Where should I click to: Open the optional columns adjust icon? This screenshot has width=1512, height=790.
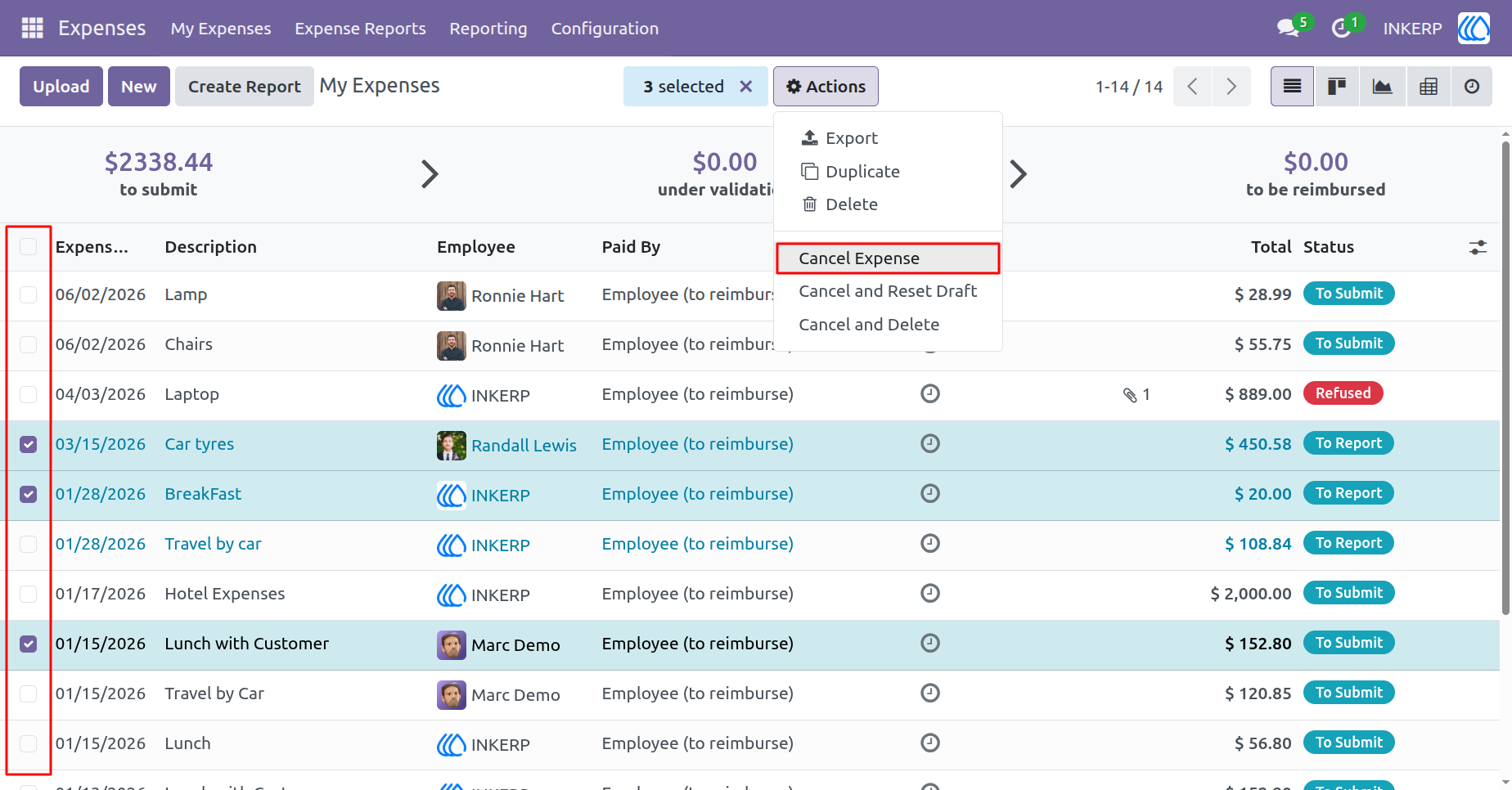click(1478, 247)
